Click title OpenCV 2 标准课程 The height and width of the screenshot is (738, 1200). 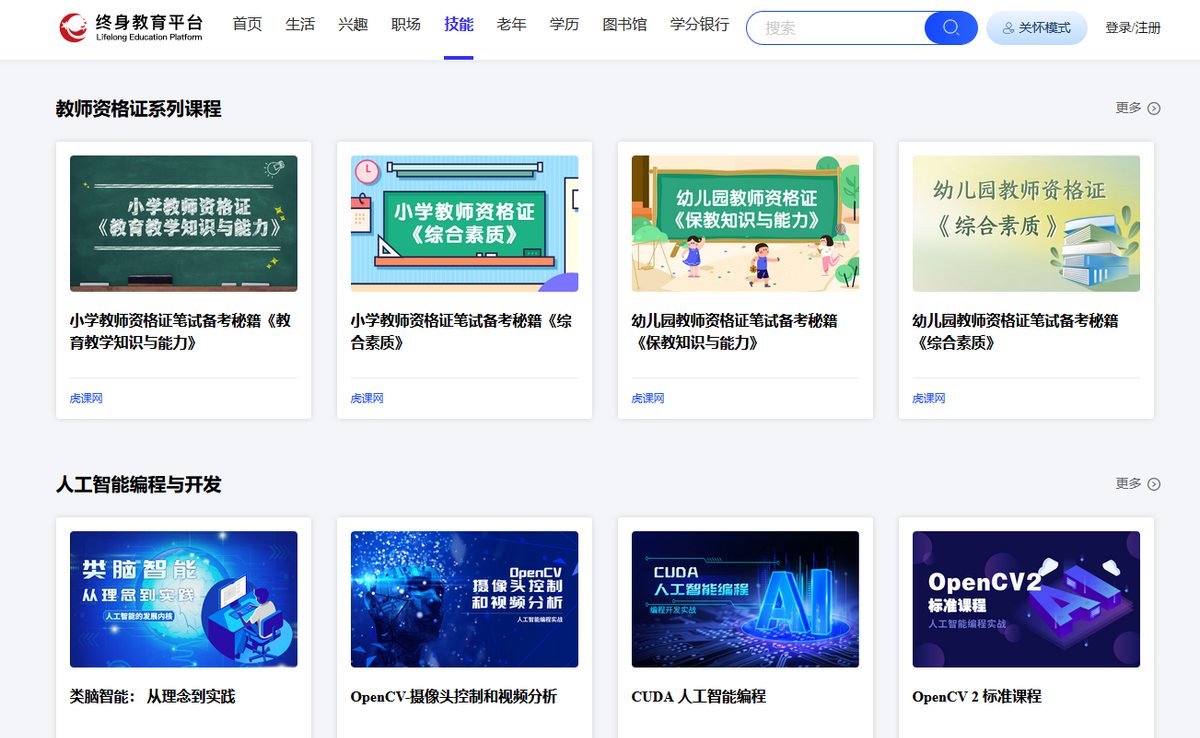click(977, 697)
